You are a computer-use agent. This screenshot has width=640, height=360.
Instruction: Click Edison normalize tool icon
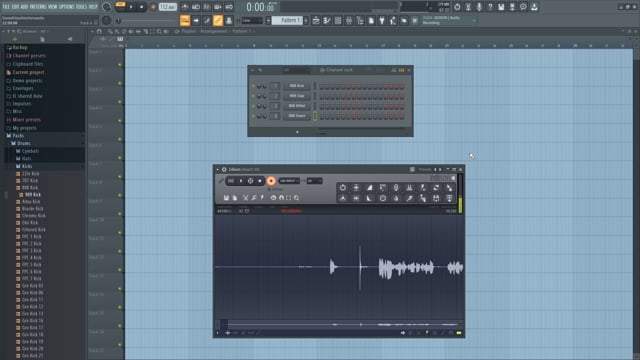click(x=356, y=187)
